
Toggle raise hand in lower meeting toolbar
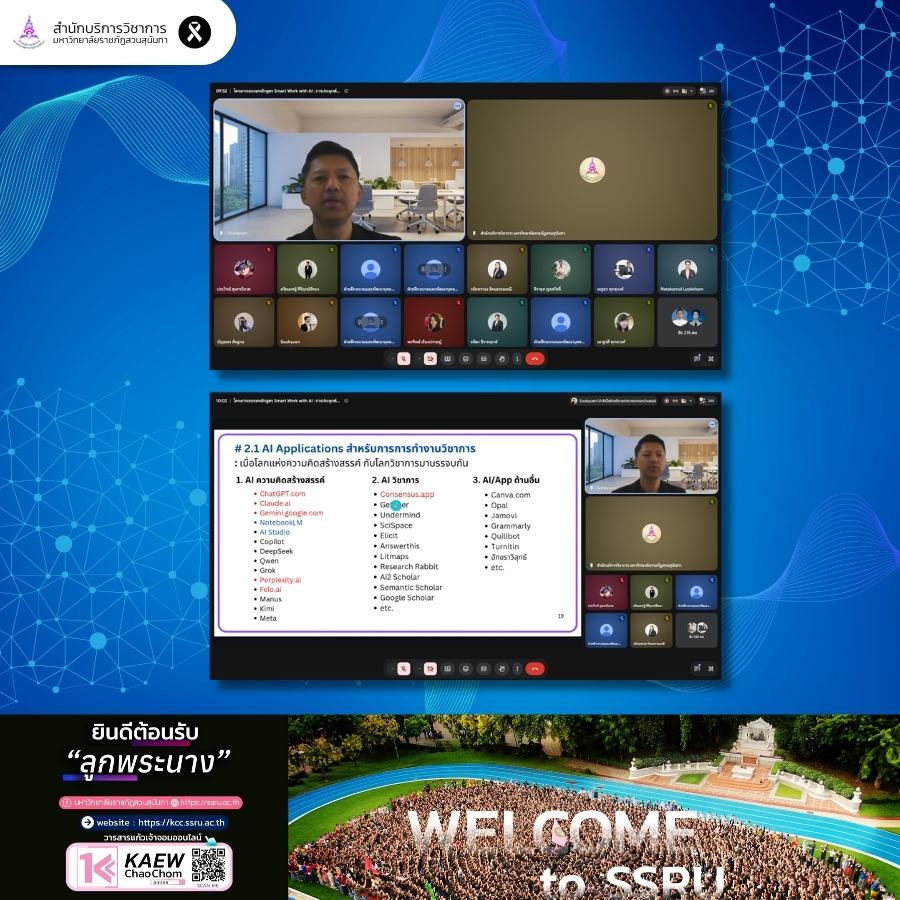pyautogui.click(x=502, y=669)
